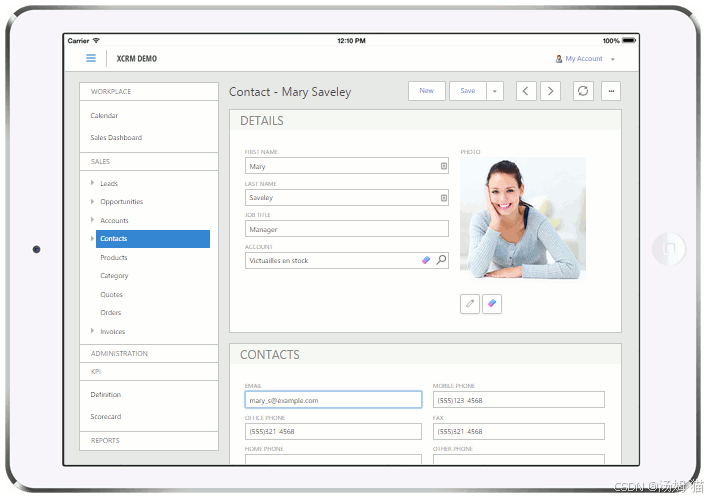Search accounts with magnifier icon

click(441, 260)
